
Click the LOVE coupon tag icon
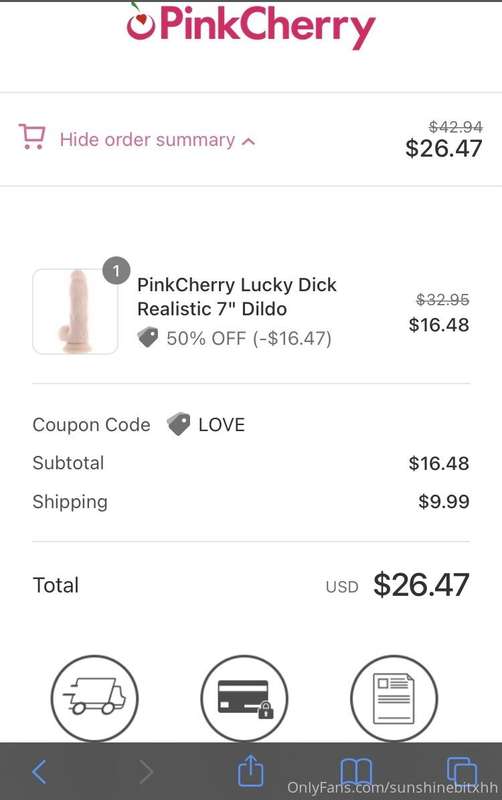click(179, 424)
